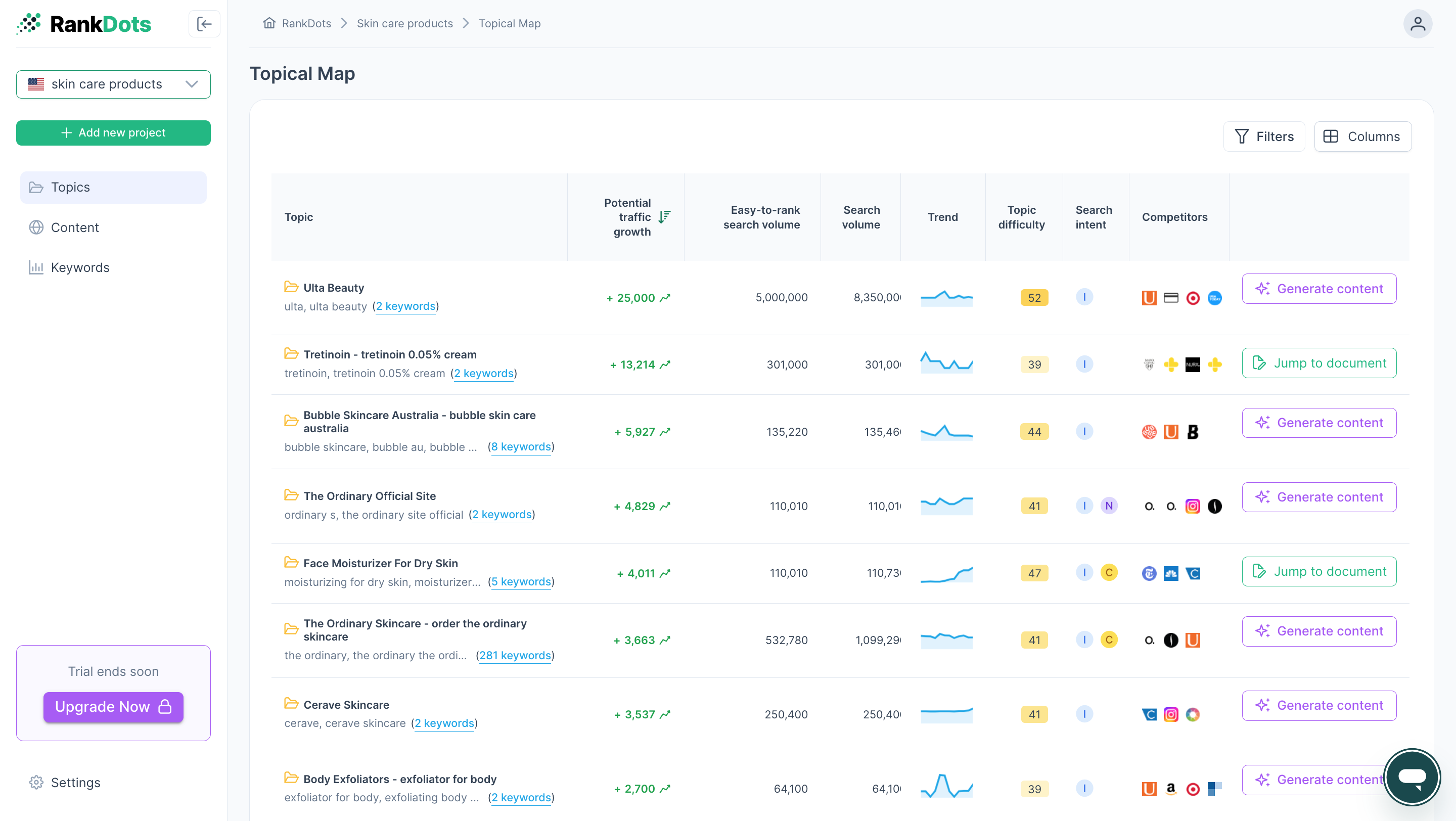1456x821 pixels.
Task: Click the Topic difficulty column header
Action: point(1021,217)
